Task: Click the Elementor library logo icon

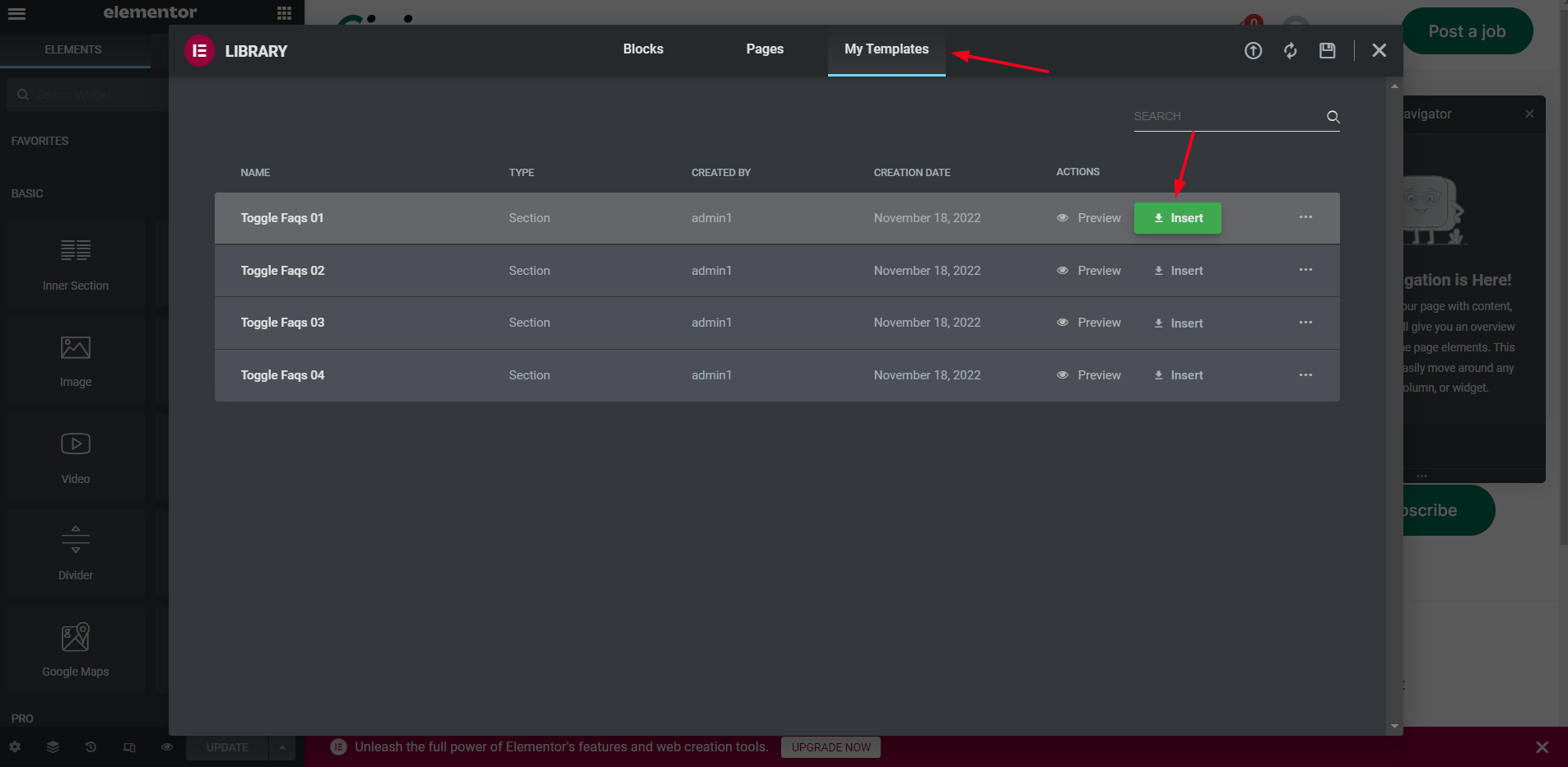Action: pos(199,51)
